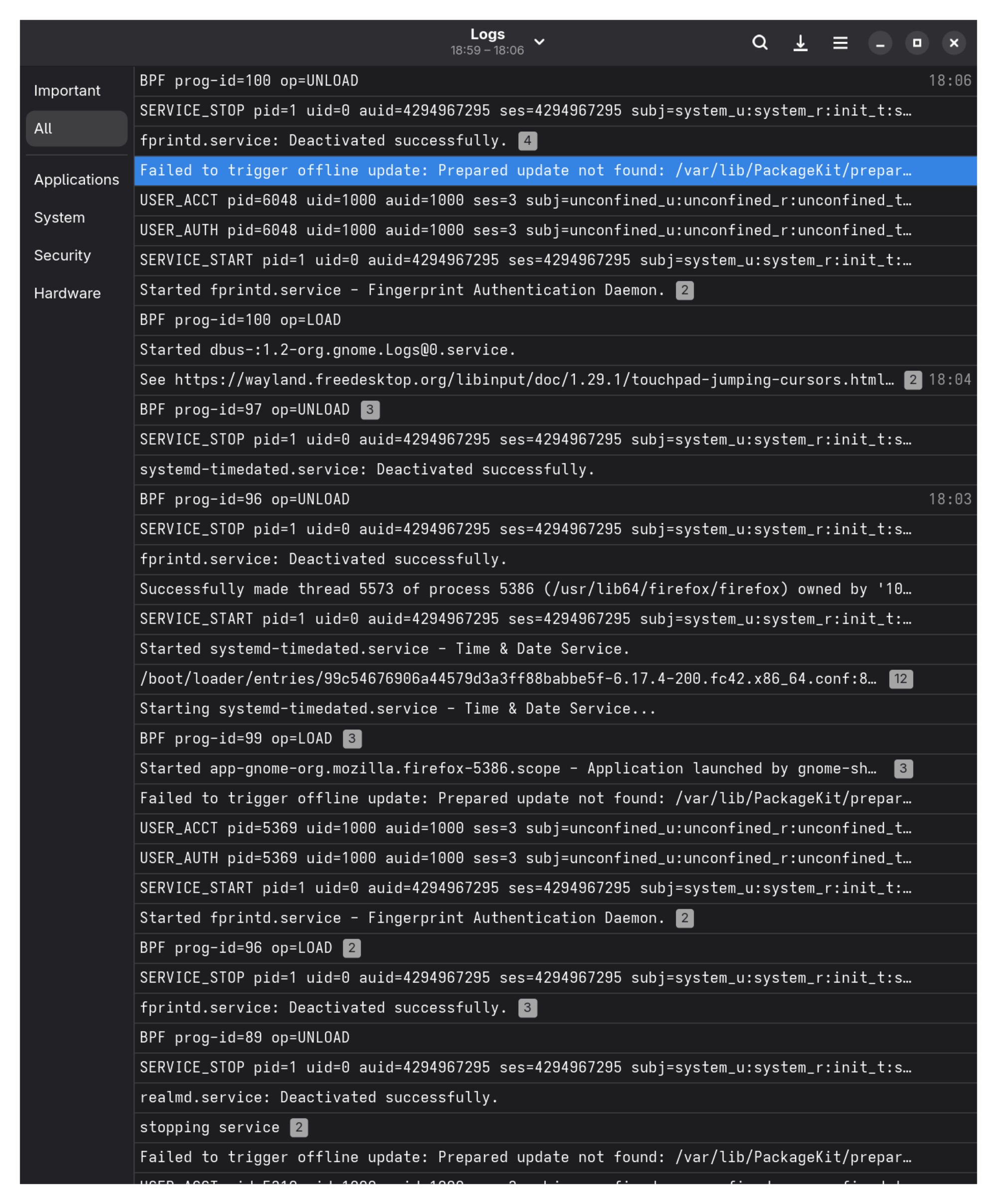Expand the Logs time range dropdown chevron
This screenshot has width=997, height=1204.
pos(539,42)
